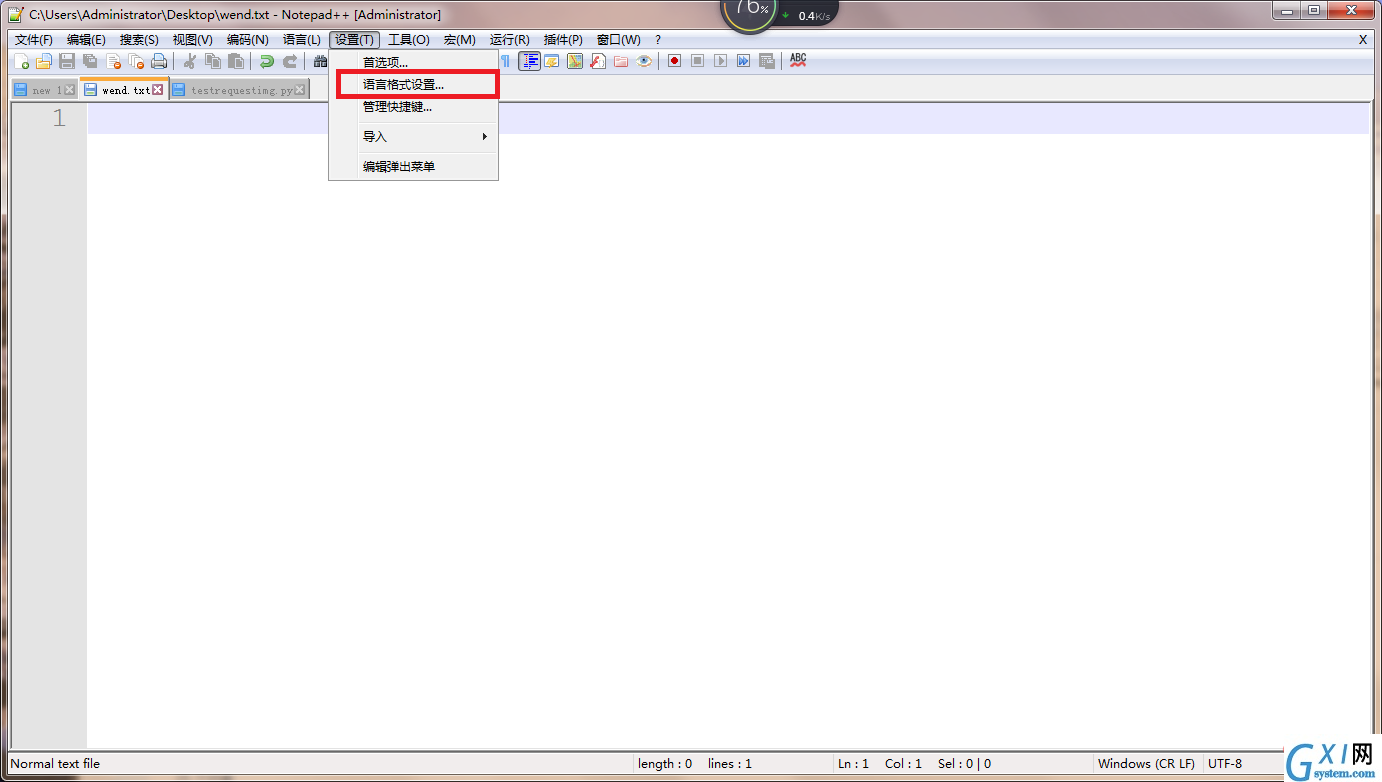Viewport: 1382px width, 782px height.
Task: Open the 编辑(E) menu
Action: click(x=86, y=40)
